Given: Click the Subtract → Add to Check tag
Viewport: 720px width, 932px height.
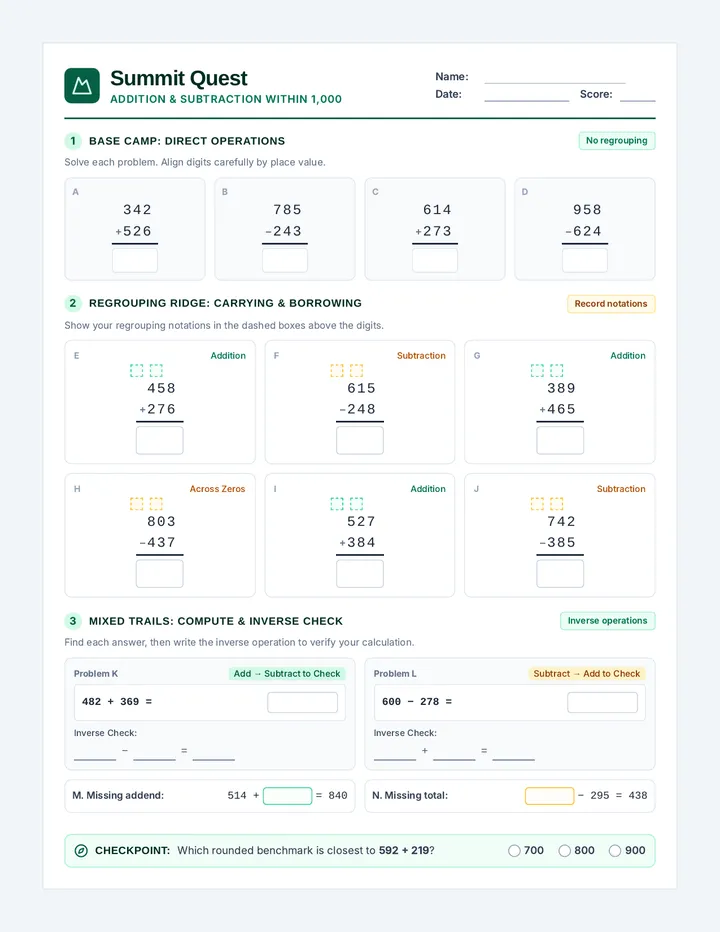Looking at the screenshot, I should (587, 673).
